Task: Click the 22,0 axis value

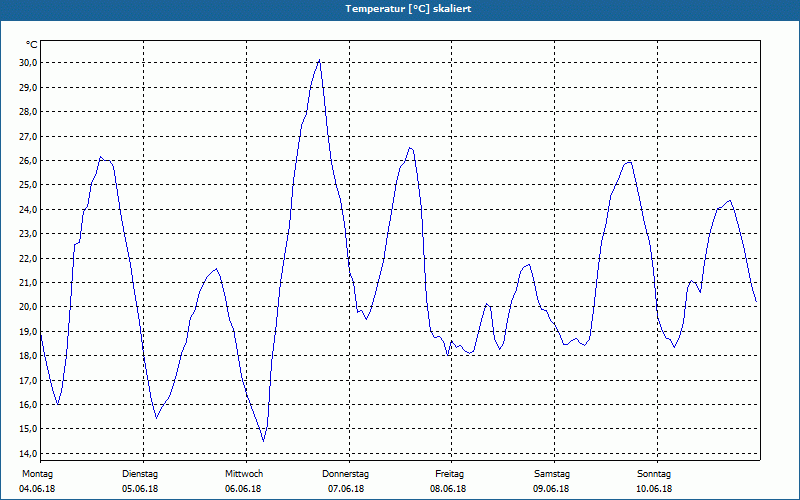Action: point(28,258)
